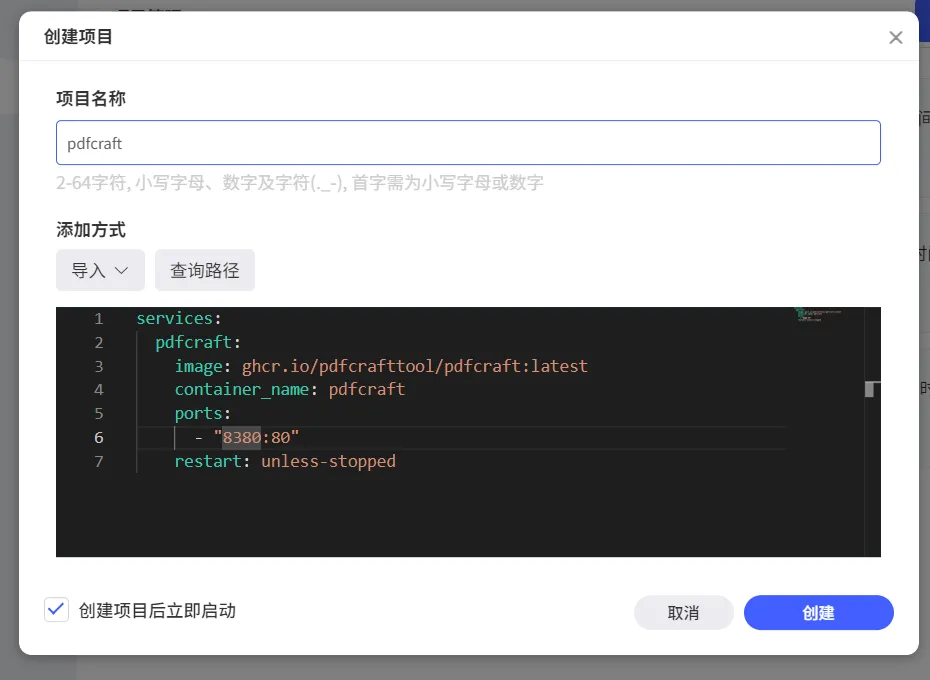Click the 'ports:' line in editor

tap(202, 414)
